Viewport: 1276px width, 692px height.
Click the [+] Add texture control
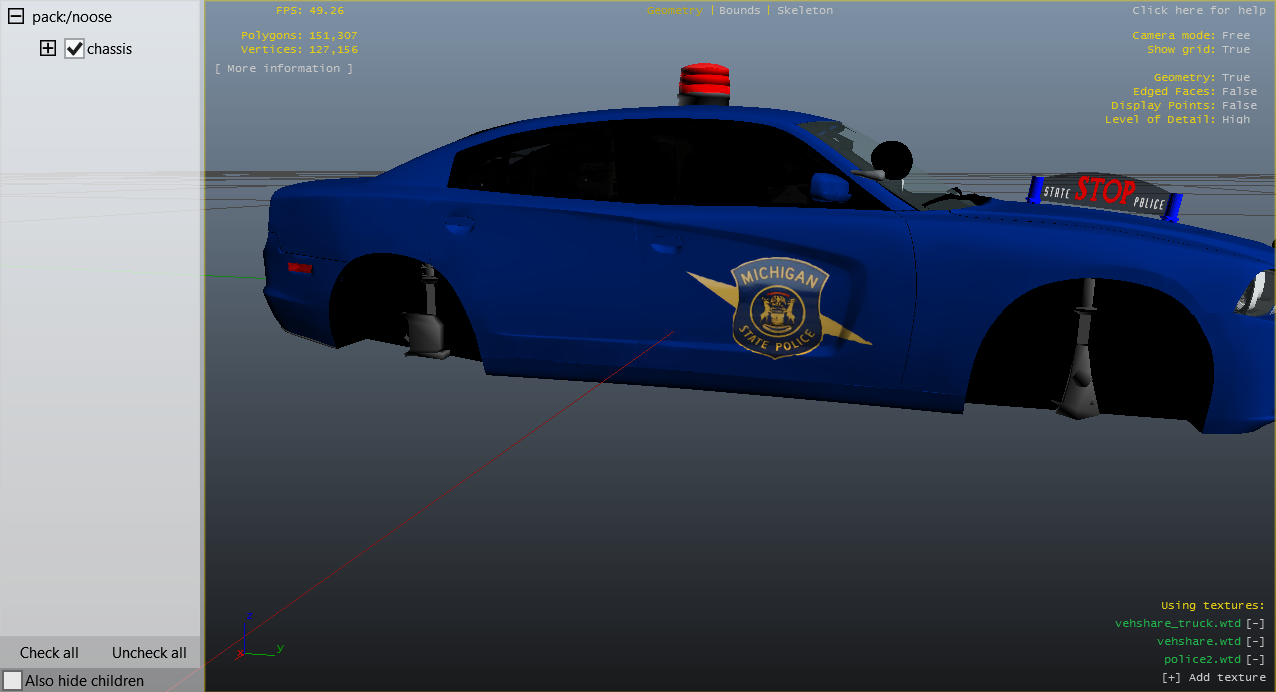1213,677
